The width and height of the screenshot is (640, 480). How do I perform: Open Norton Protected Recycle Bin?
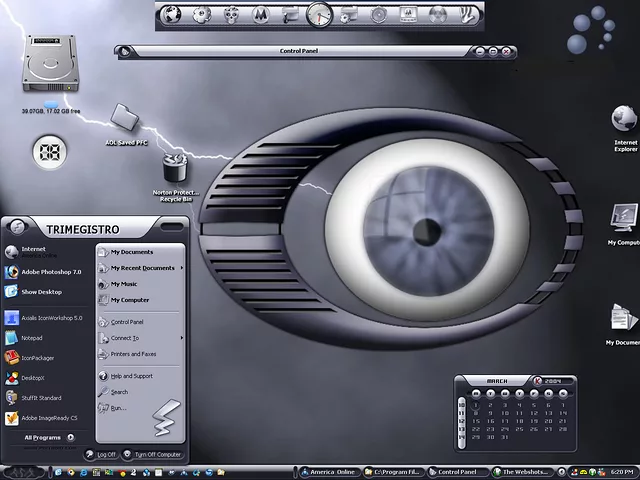tap(176, 169)
